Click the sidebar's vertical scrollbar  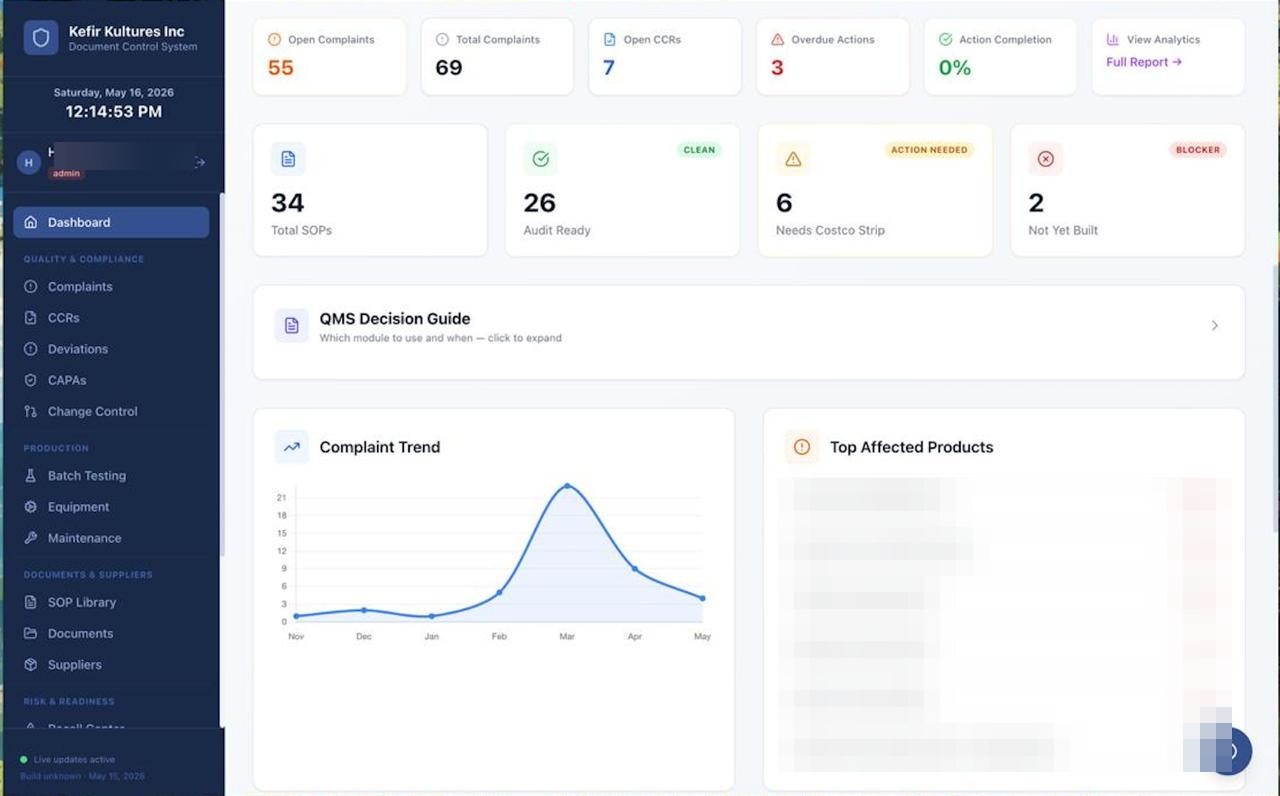222,375
